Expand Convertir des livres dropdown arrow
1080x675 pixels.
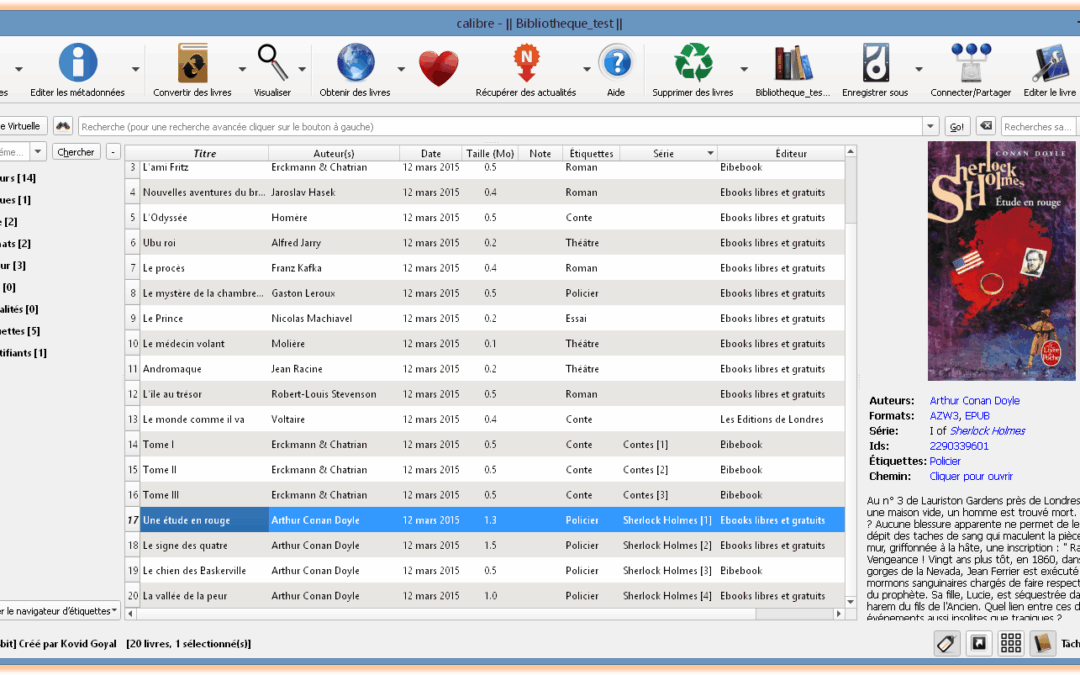pos(242,69)
